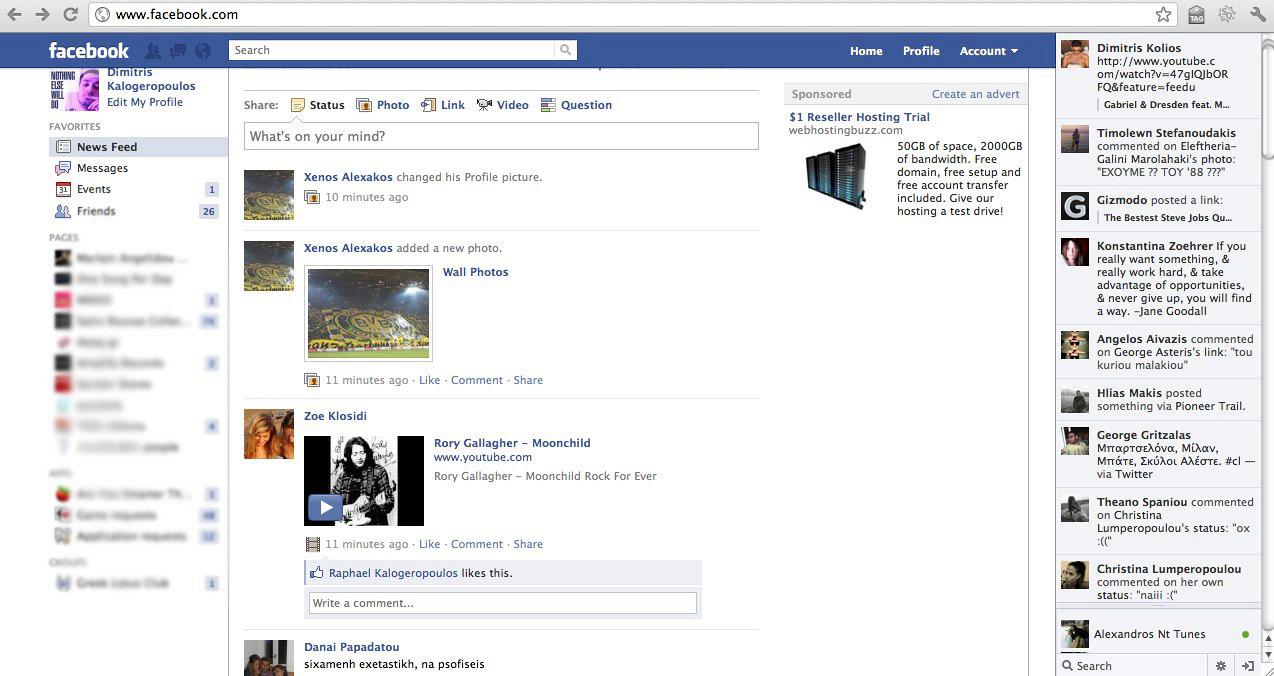
Task: Click Create an advert link
Action: (x=976, y=94)
